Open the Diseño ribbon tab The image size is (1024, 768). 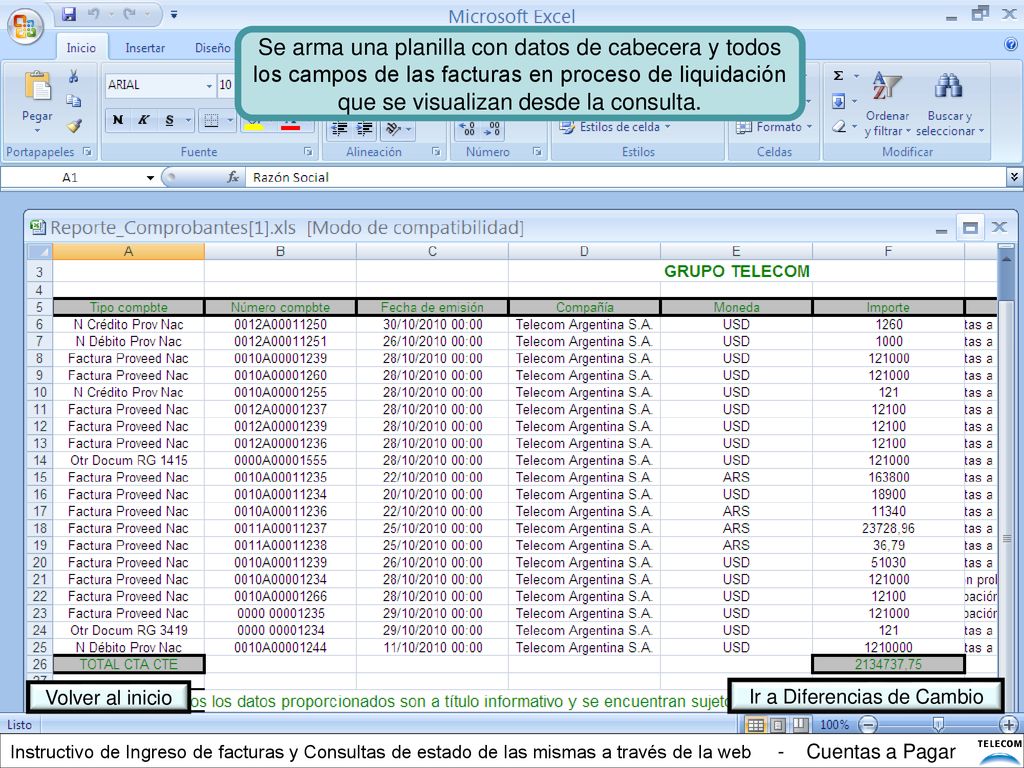213,48
